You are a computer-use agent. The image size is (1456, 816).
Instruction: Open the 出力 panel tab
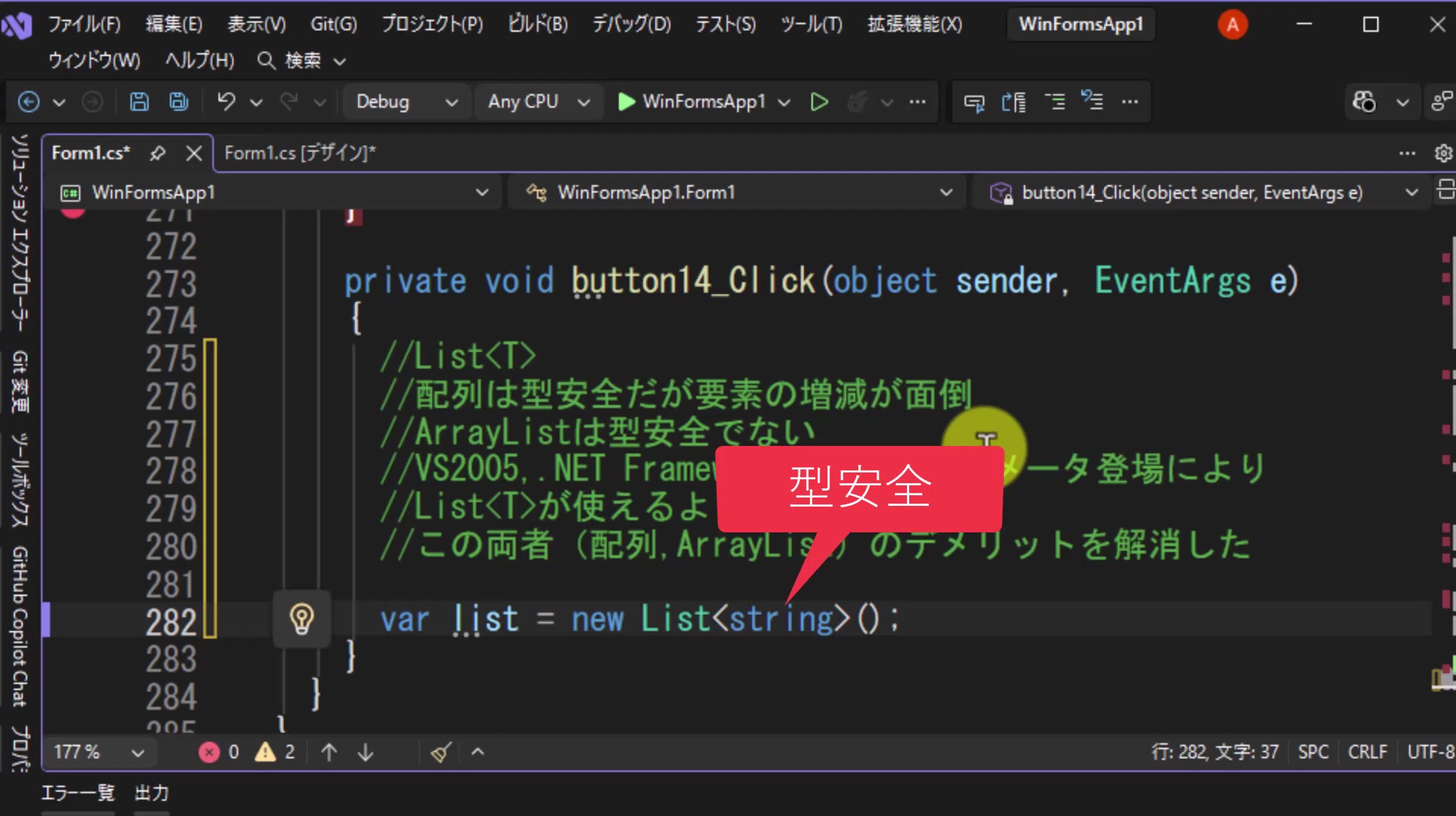[152, 793]
